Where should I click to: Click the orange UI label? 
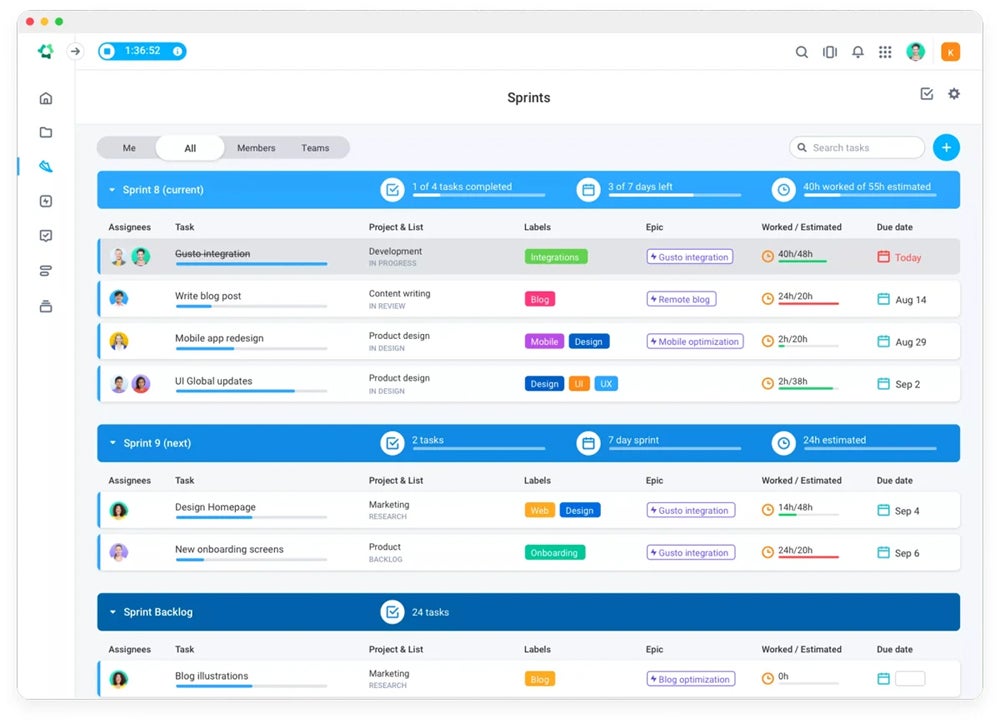click(x=578, y=384)
